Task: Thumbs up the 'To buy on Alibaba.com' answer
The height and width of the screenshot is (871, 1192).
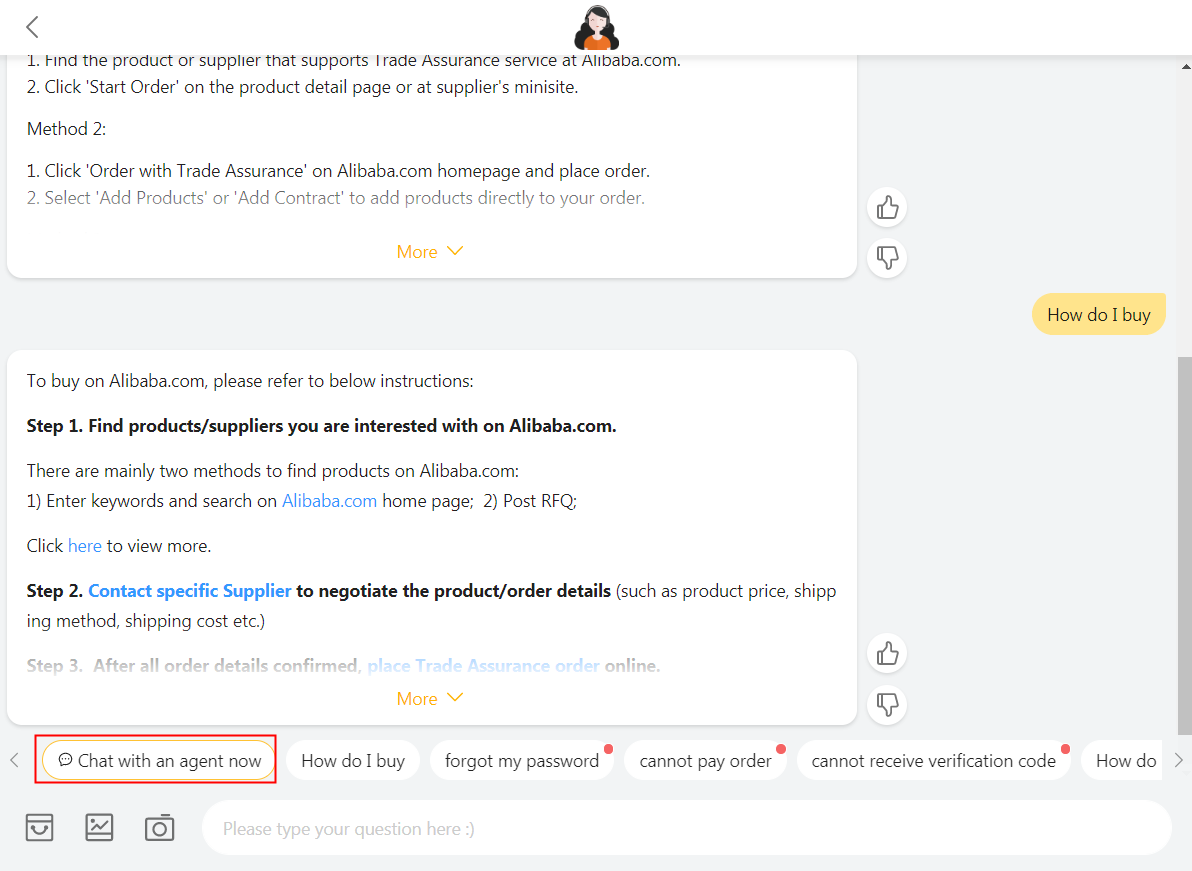Action: (887, 654)
